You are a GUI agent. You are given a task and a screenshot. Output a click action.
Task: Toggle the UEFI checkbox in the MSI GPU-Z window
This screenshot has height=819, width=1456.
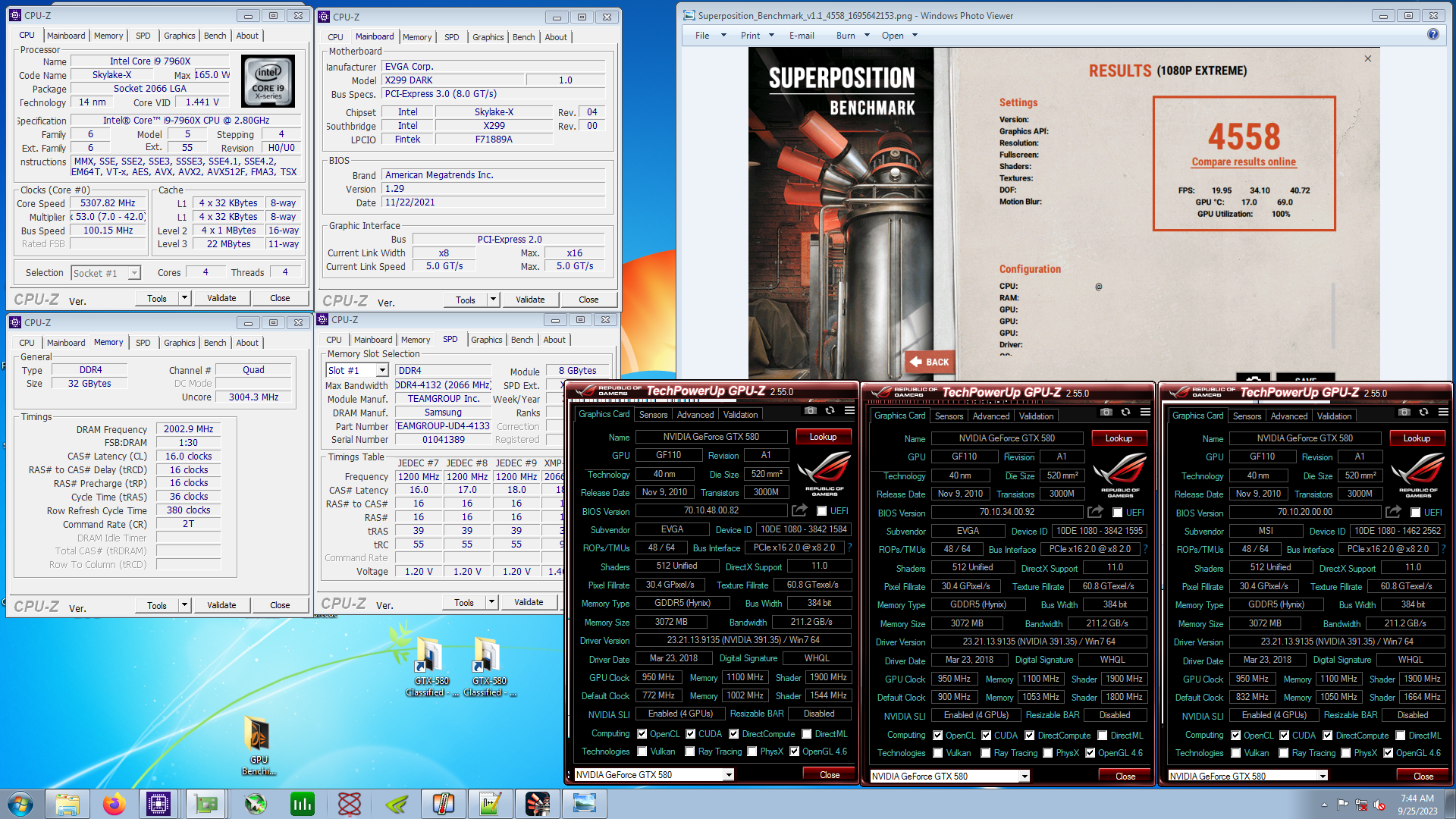pos(1415,513)
